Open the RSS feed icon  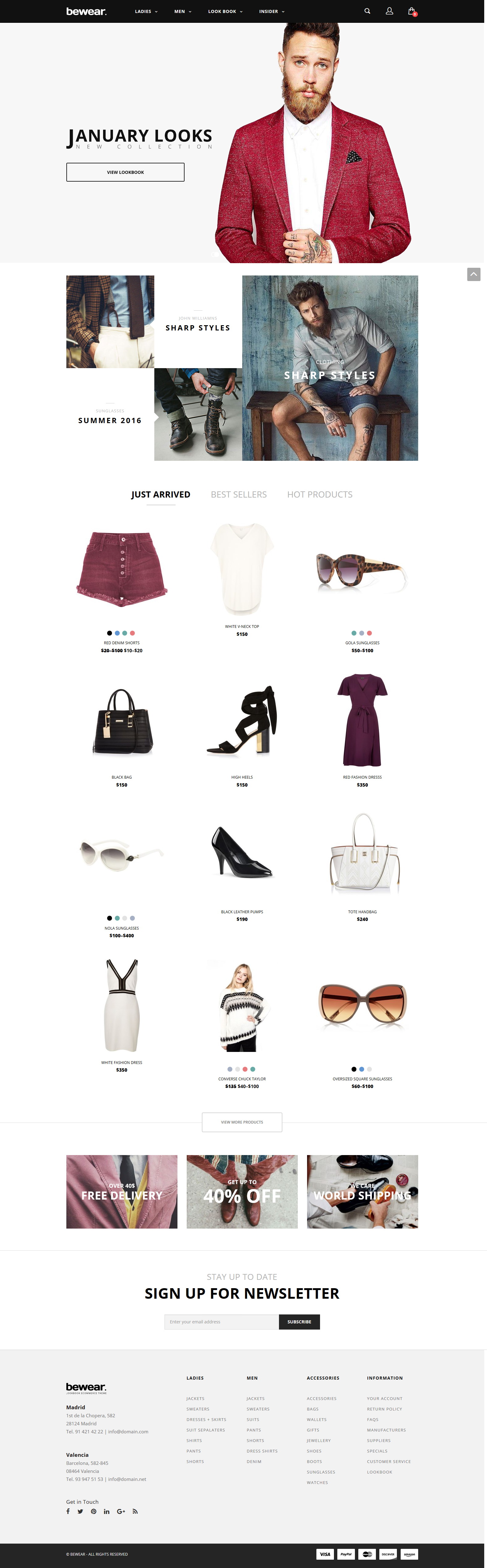coord(135,1511)
